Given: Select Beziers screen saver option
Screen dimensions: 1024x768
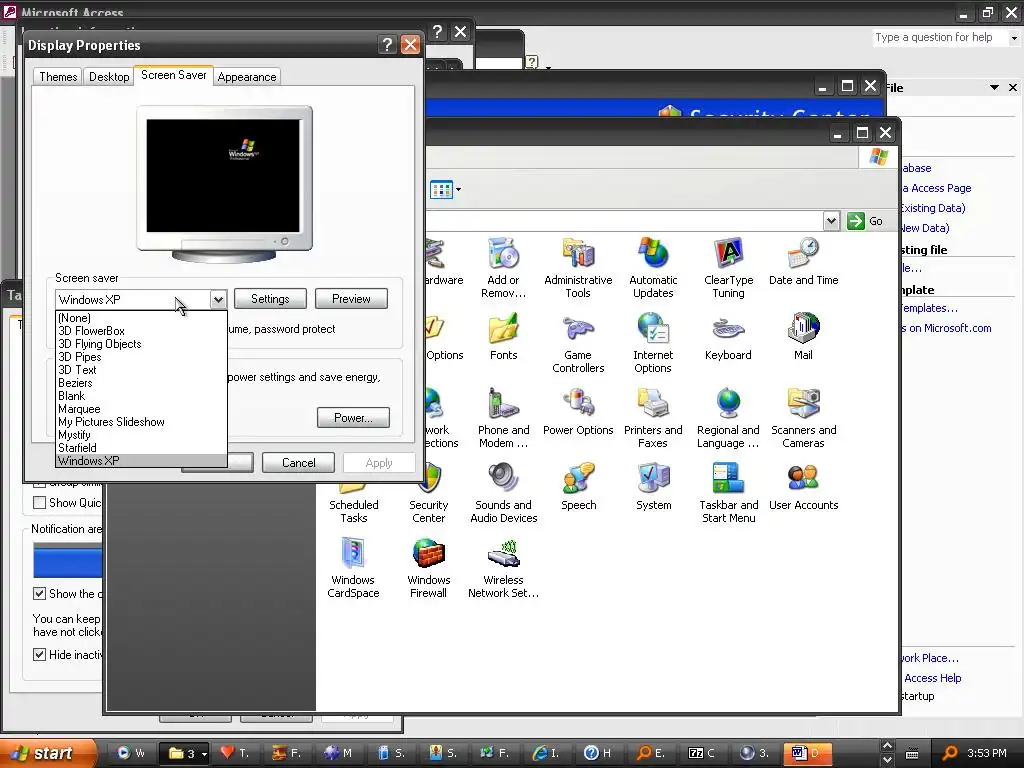Looking at the screenshot, I should tap(141, 383).
